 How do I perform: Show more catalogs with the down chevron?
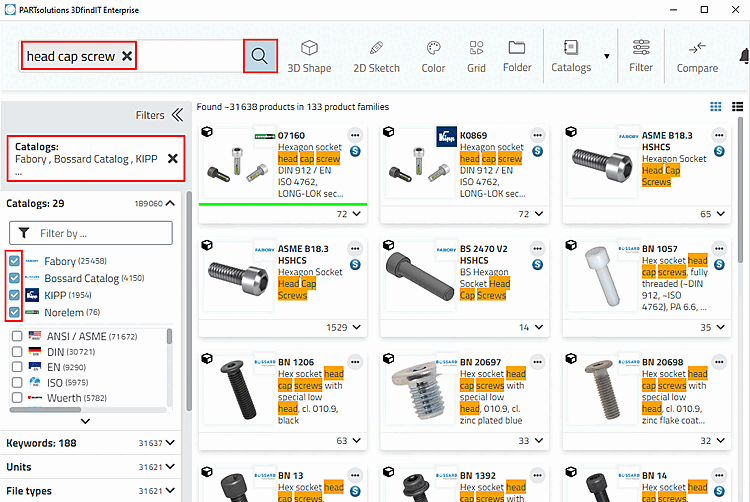click(85, 421)
